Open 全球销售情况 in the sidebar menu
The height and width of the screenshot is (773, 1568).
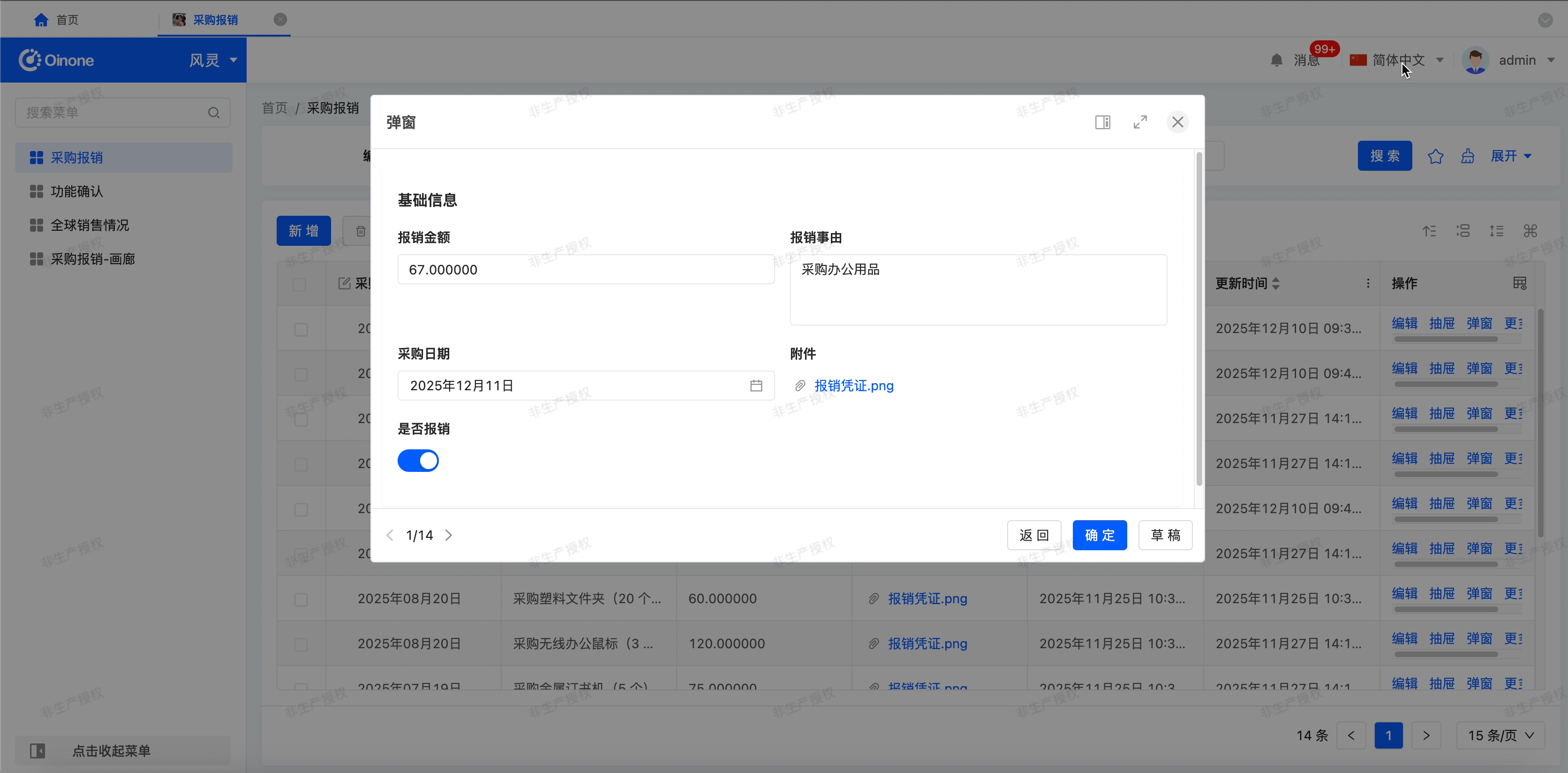tap(90, 225)
